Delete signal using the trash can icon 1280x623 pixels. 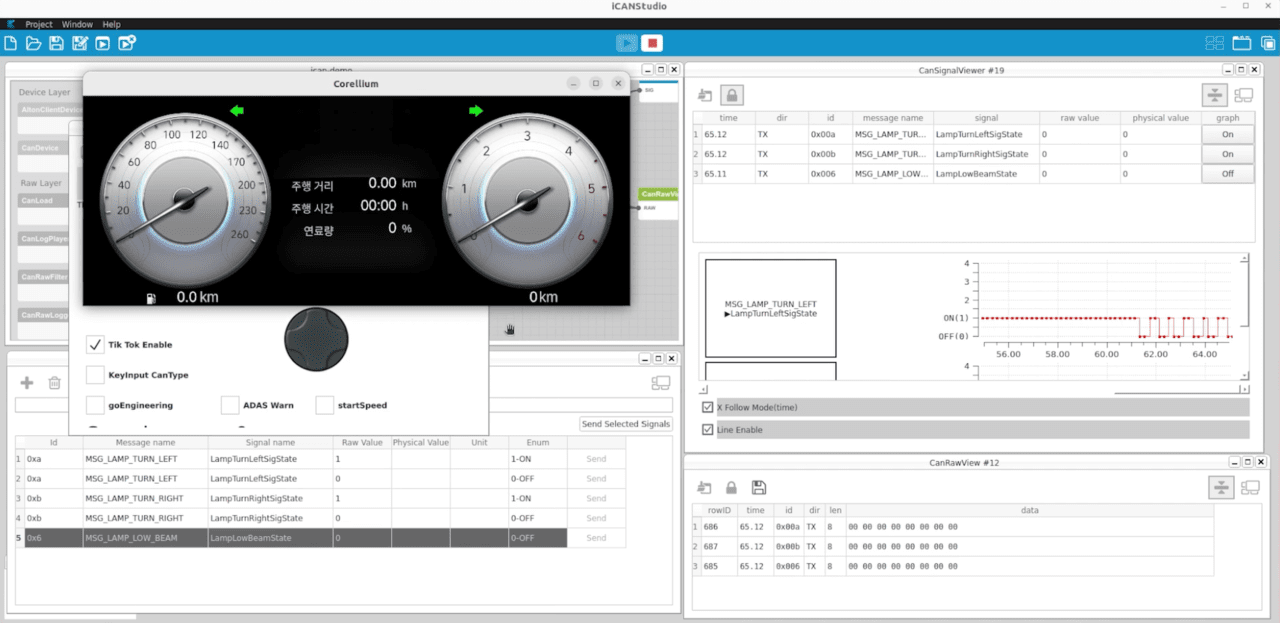click(x=55, y=382)
